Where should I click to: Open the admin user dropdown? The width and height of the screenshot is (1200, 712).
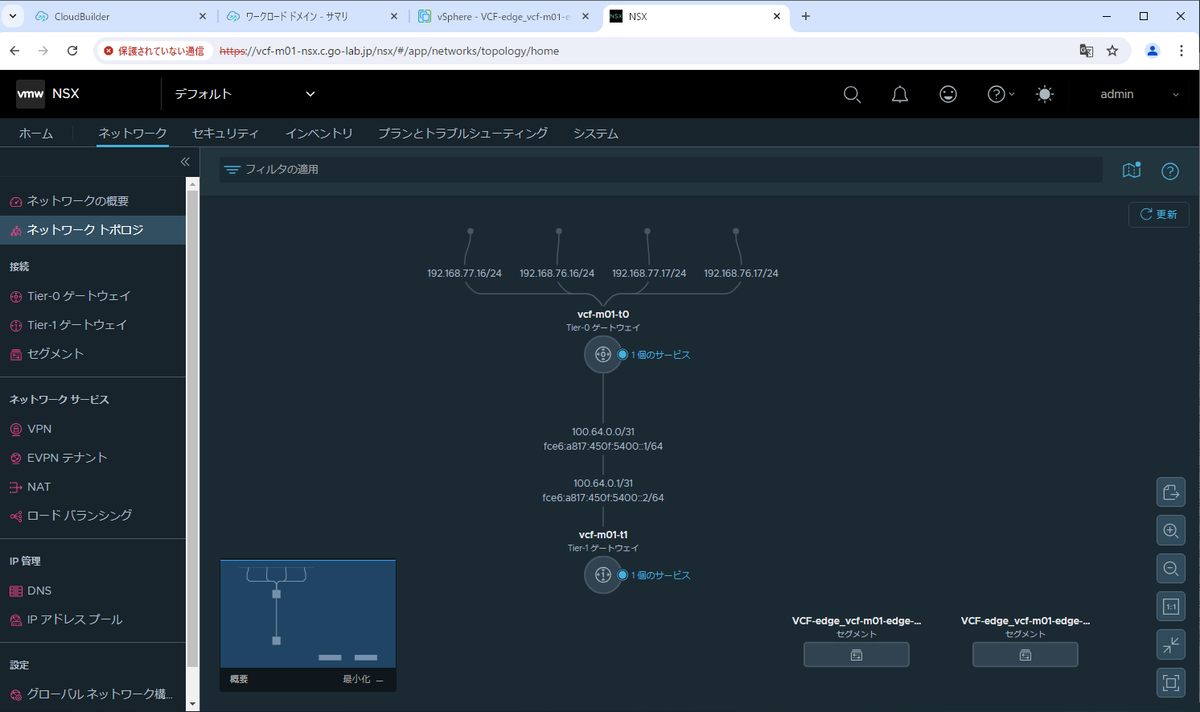pos(1140,94)
